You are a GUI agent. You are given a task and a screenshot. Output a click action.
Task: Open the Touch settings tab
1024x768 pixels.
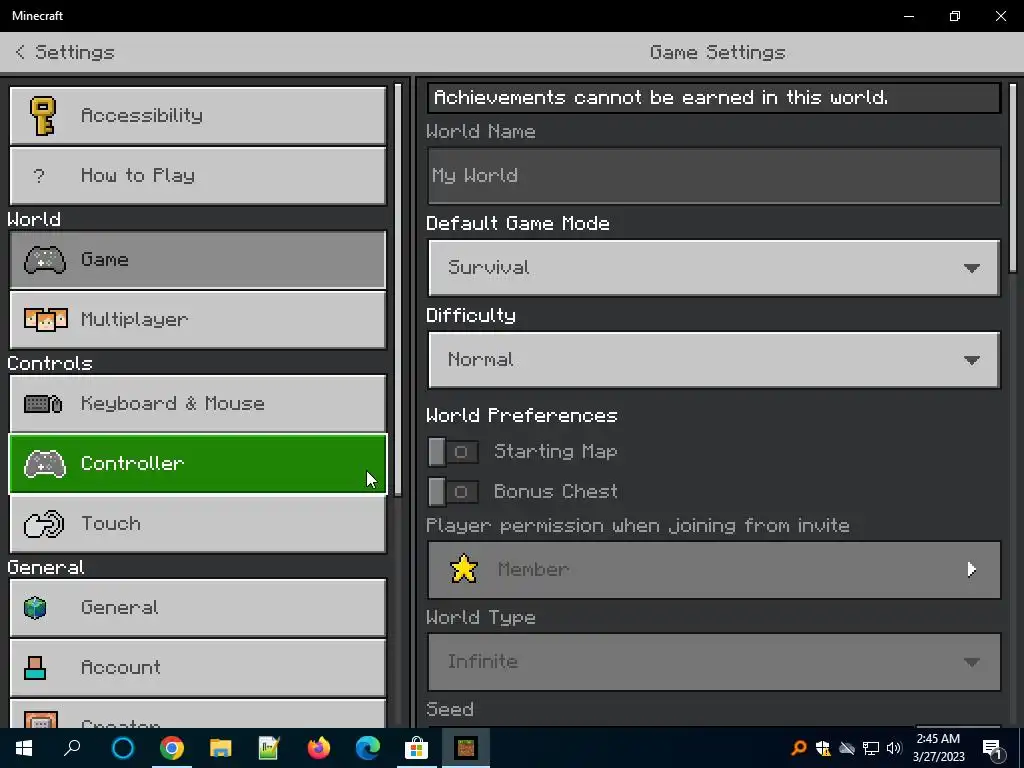click(x=198, y=524)
